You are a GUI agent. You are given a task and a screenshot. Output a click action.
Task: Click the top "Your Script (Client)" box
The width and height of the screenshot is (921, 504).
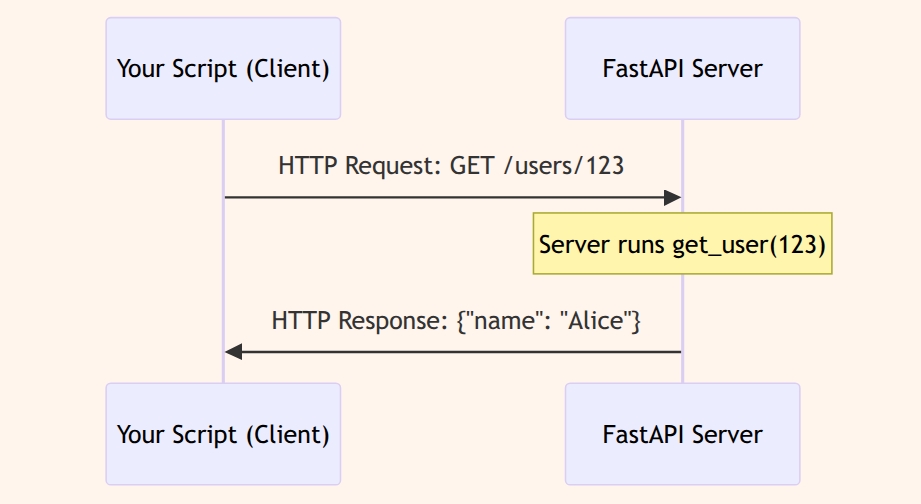tap(223, 69)
